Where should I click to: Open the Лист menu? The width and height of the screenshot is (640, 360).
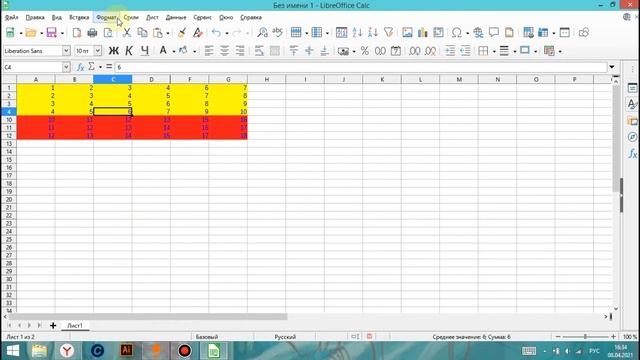point(152,18)
